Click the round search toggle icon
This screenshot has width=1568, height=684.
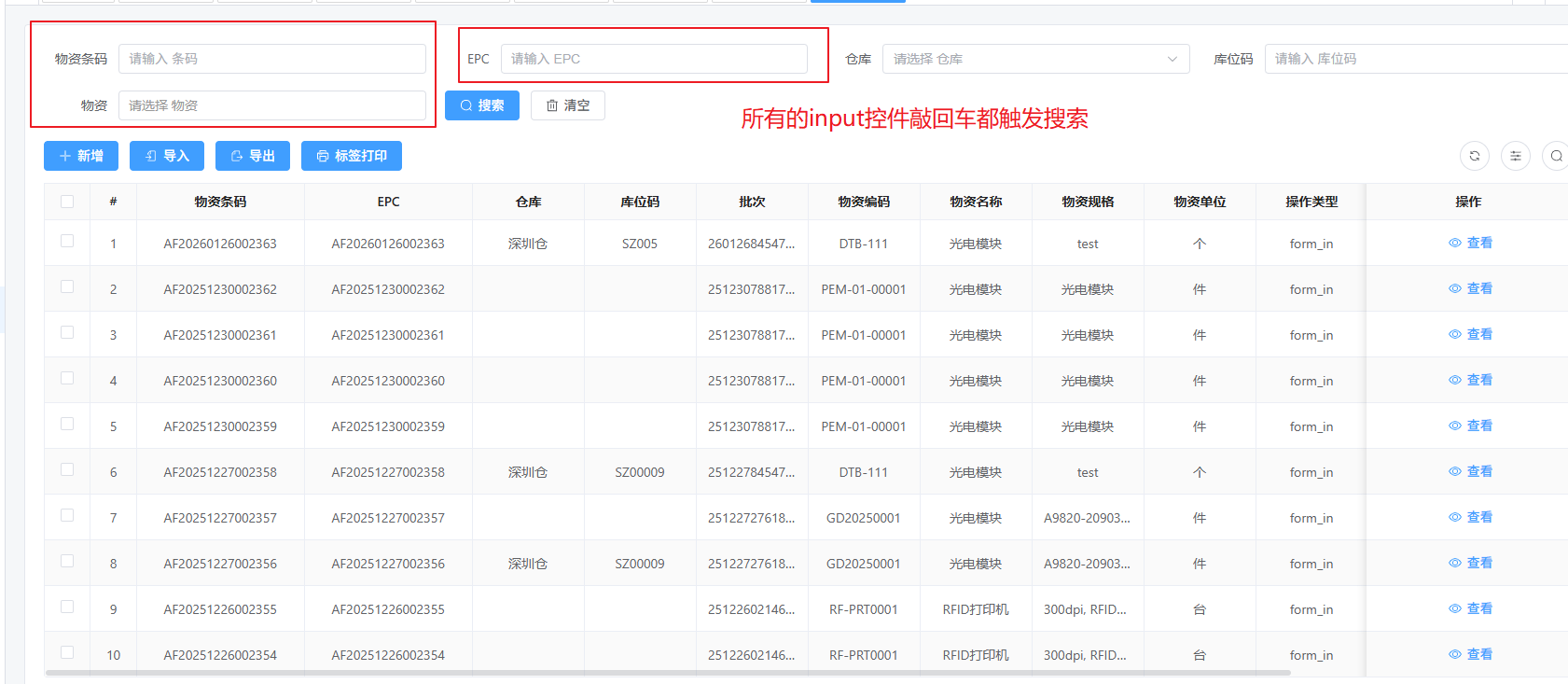1555,156
